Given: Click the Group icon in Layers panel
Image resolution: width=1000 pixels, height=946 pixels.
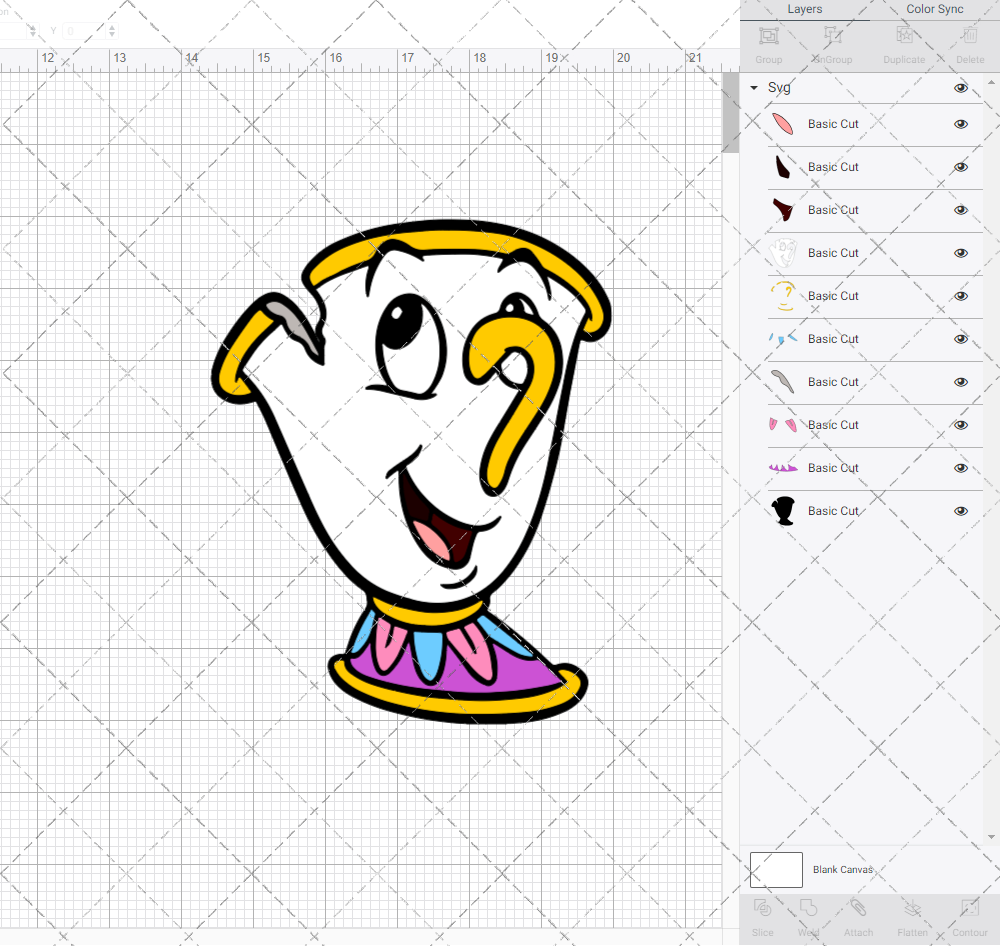Looking at the screenshot, I should coord(768,36).
